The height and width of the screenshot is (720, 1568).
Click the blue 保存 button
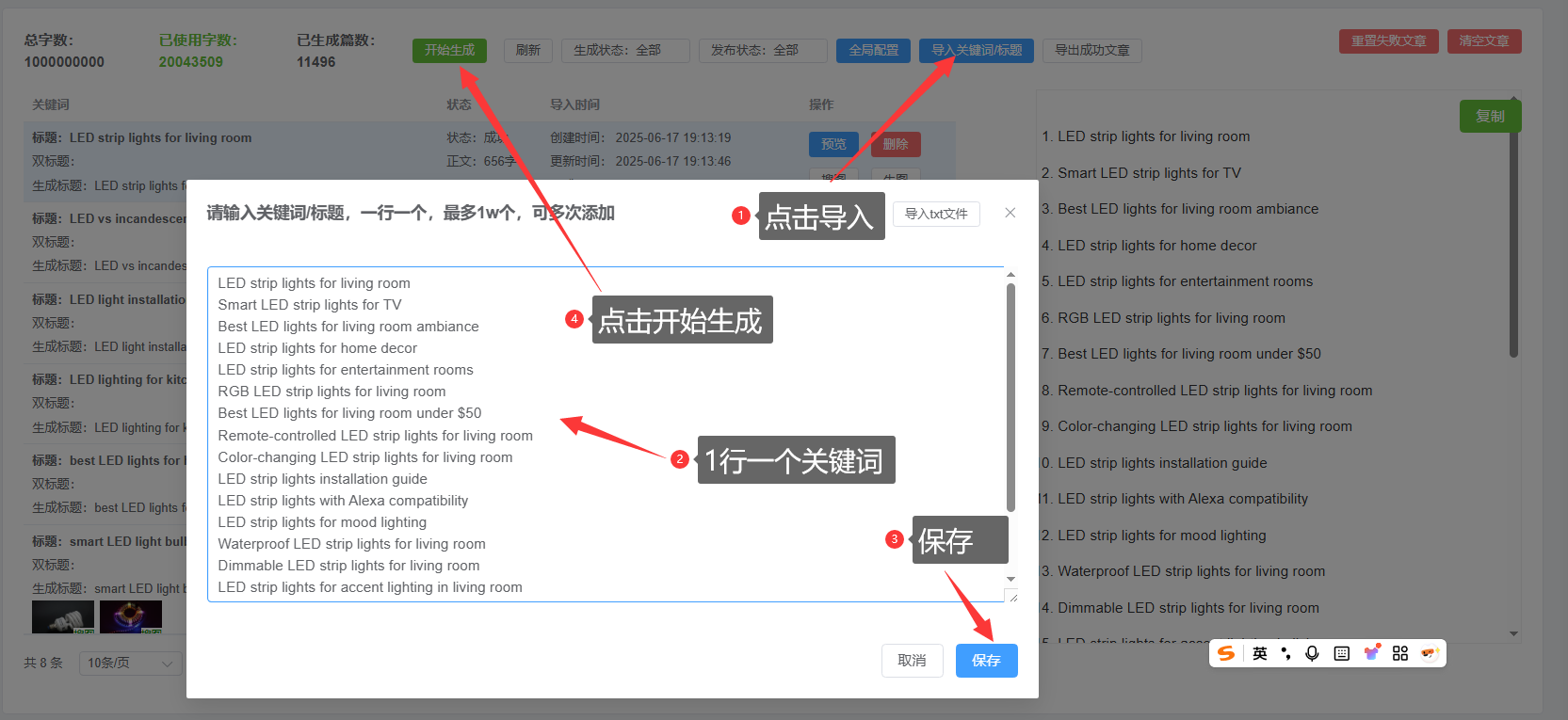(986, 661)
